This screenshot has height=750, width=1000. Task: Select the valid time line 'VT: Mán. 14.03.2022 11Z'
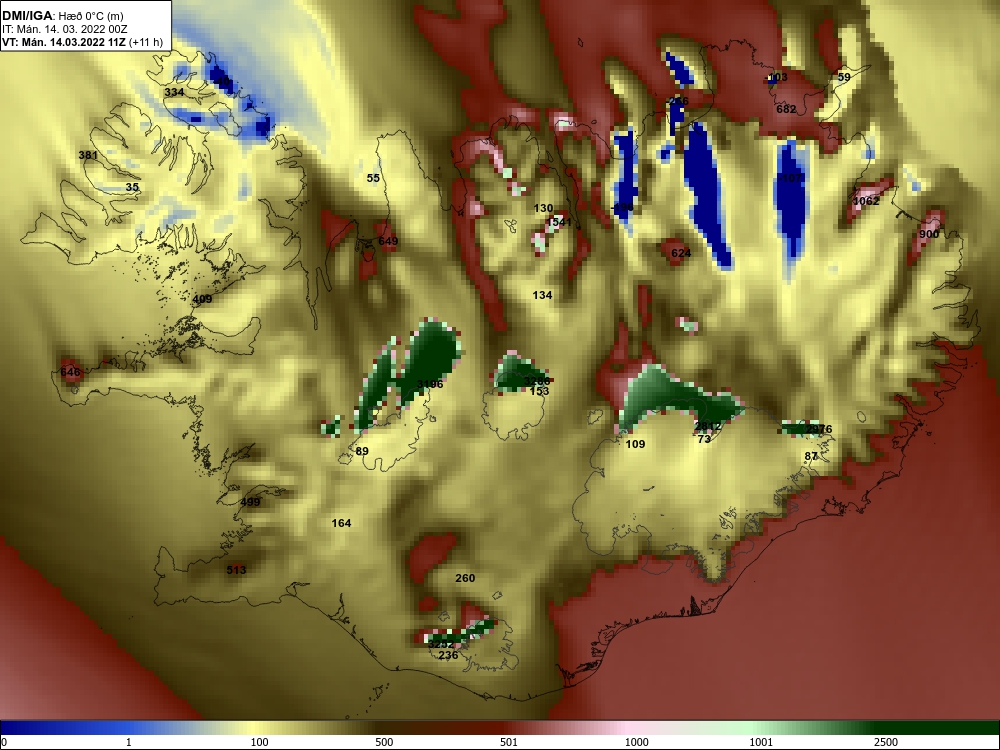pyautogui.click(x=64, y=43)
